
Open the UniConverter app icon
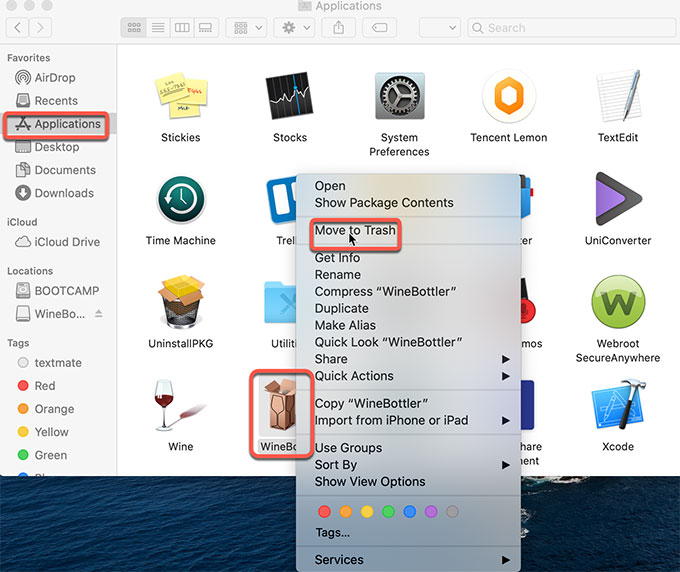pyautogui.click(x=618, y=199)
